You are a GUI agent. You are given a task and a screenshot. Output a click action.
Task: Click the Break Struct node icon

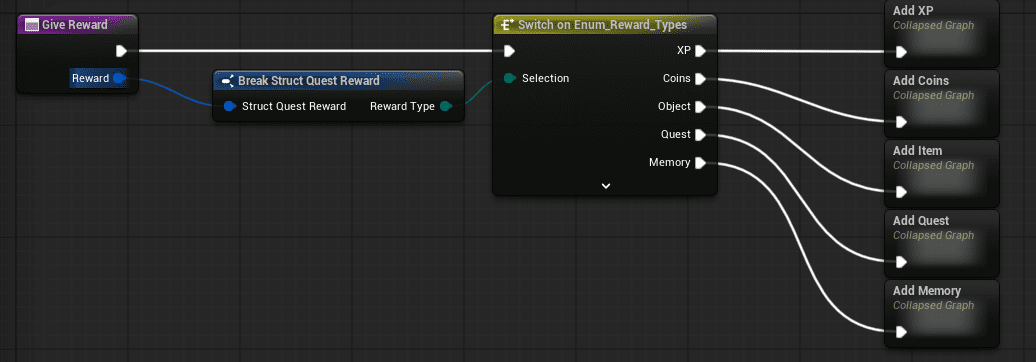(x=228, y=81)
